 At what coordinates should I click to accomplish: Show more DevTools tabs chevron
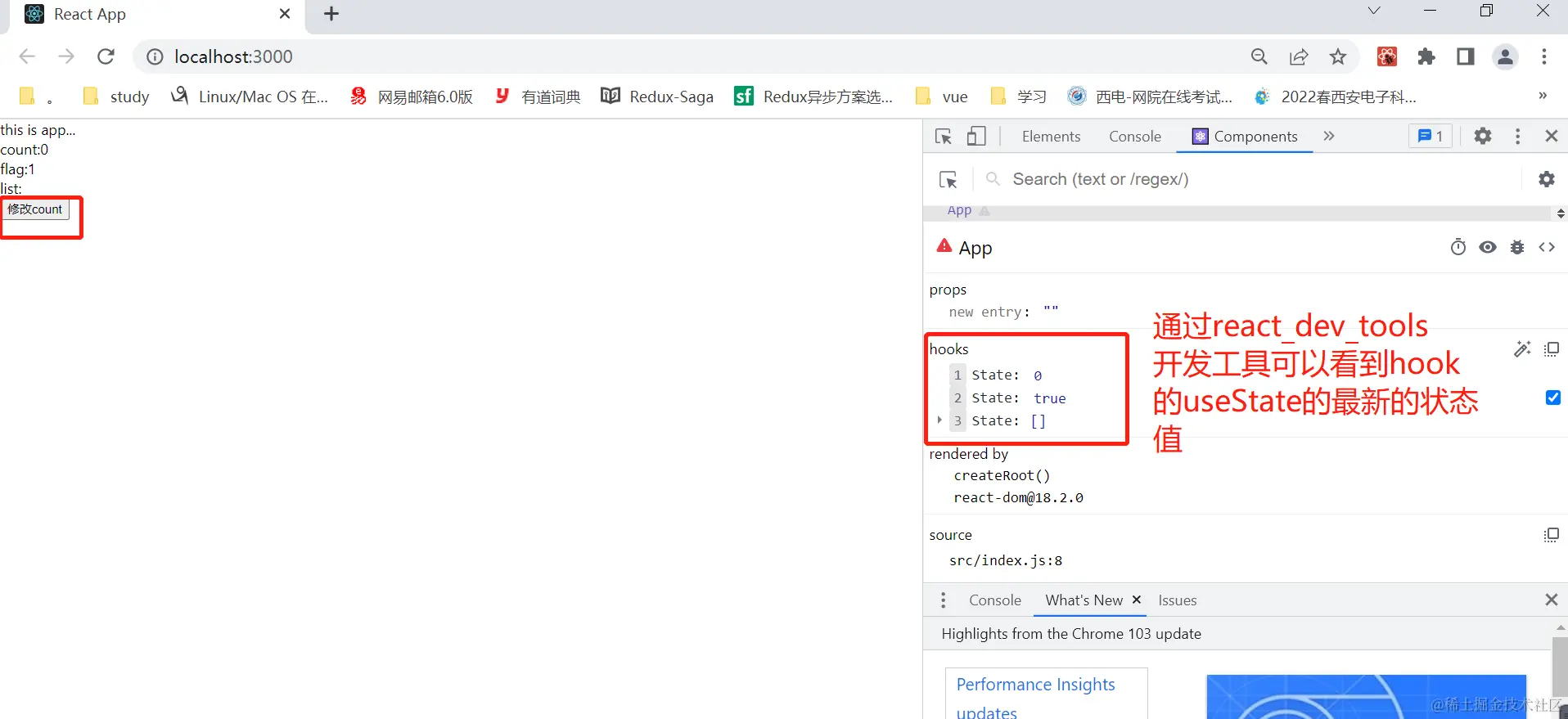click(x=1329, y=136)
